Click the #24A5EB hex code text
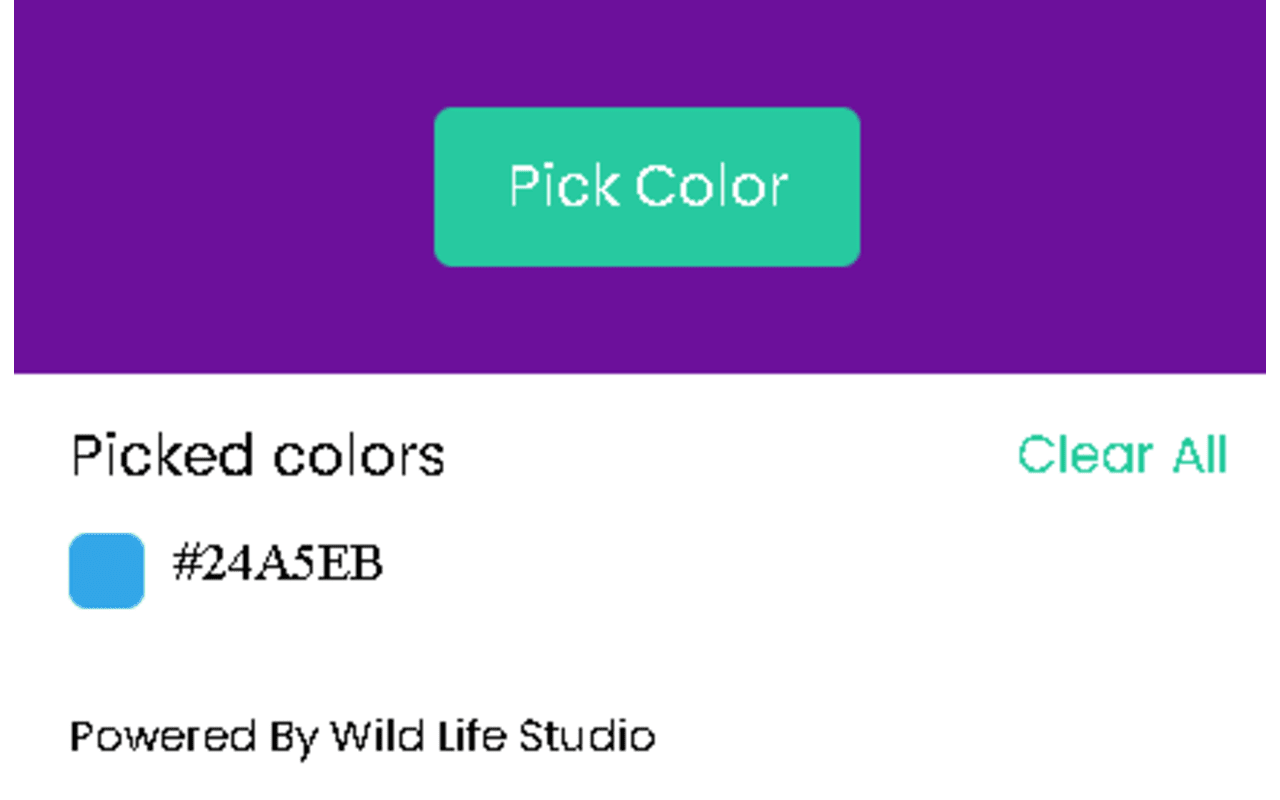The image size is (1280, 800). coord(277,565)
